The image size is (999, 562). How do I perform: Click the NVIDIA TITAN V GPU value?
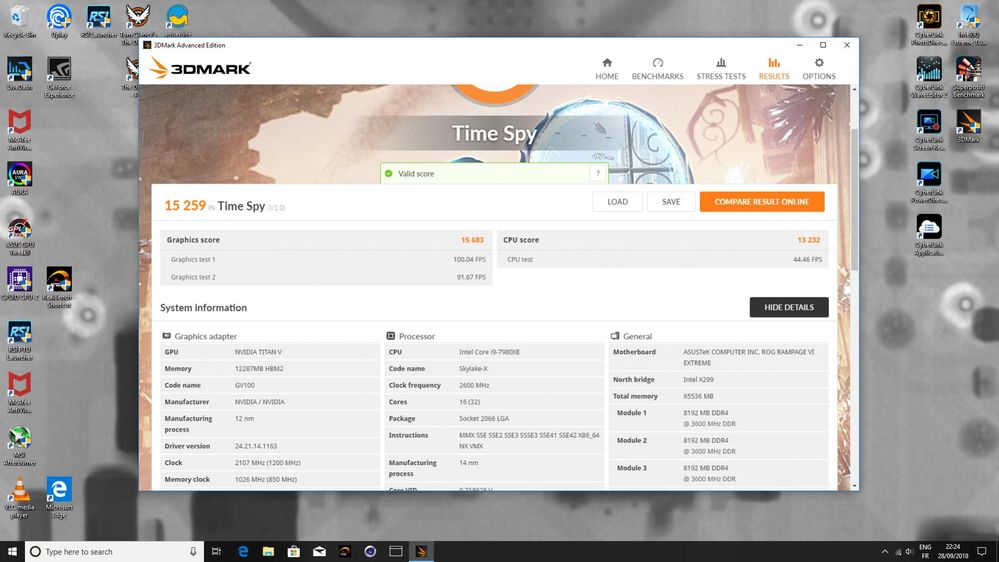tap(259, 352)
